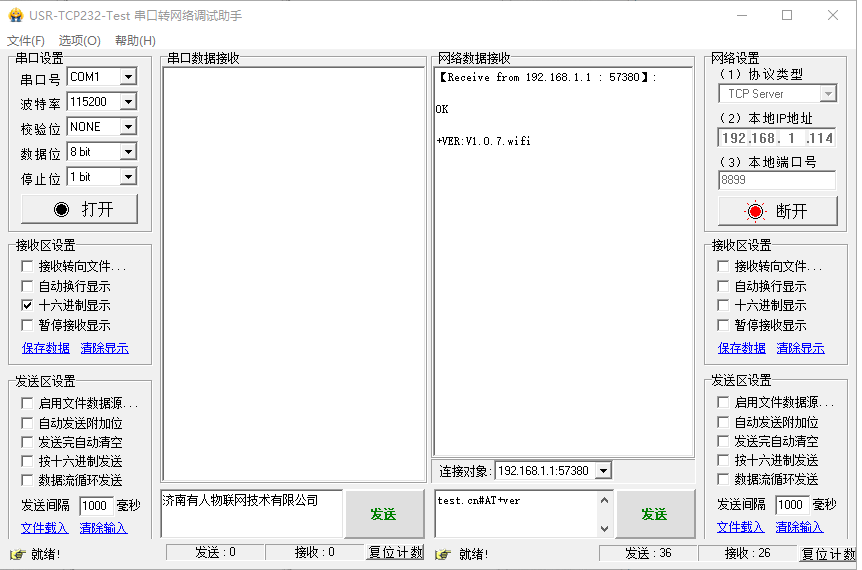Enable serial 按十六进制发送 checkbox
Image resolution: width=862 pixels, height=570 pixels.
point(27,461)
